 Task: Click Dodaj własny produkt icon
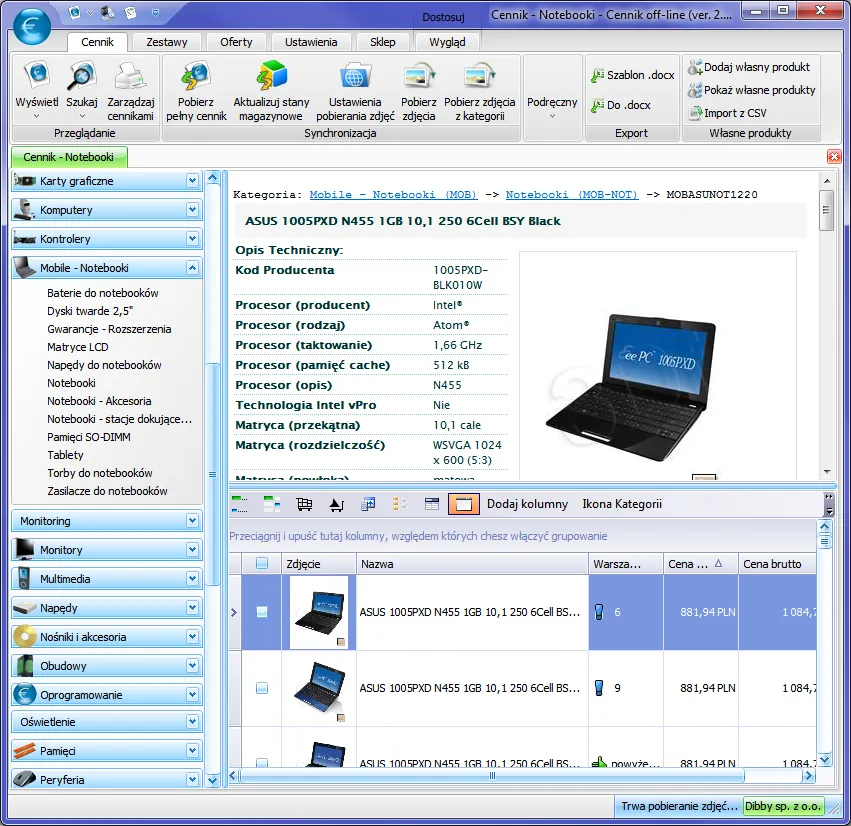tap(695, 67)
